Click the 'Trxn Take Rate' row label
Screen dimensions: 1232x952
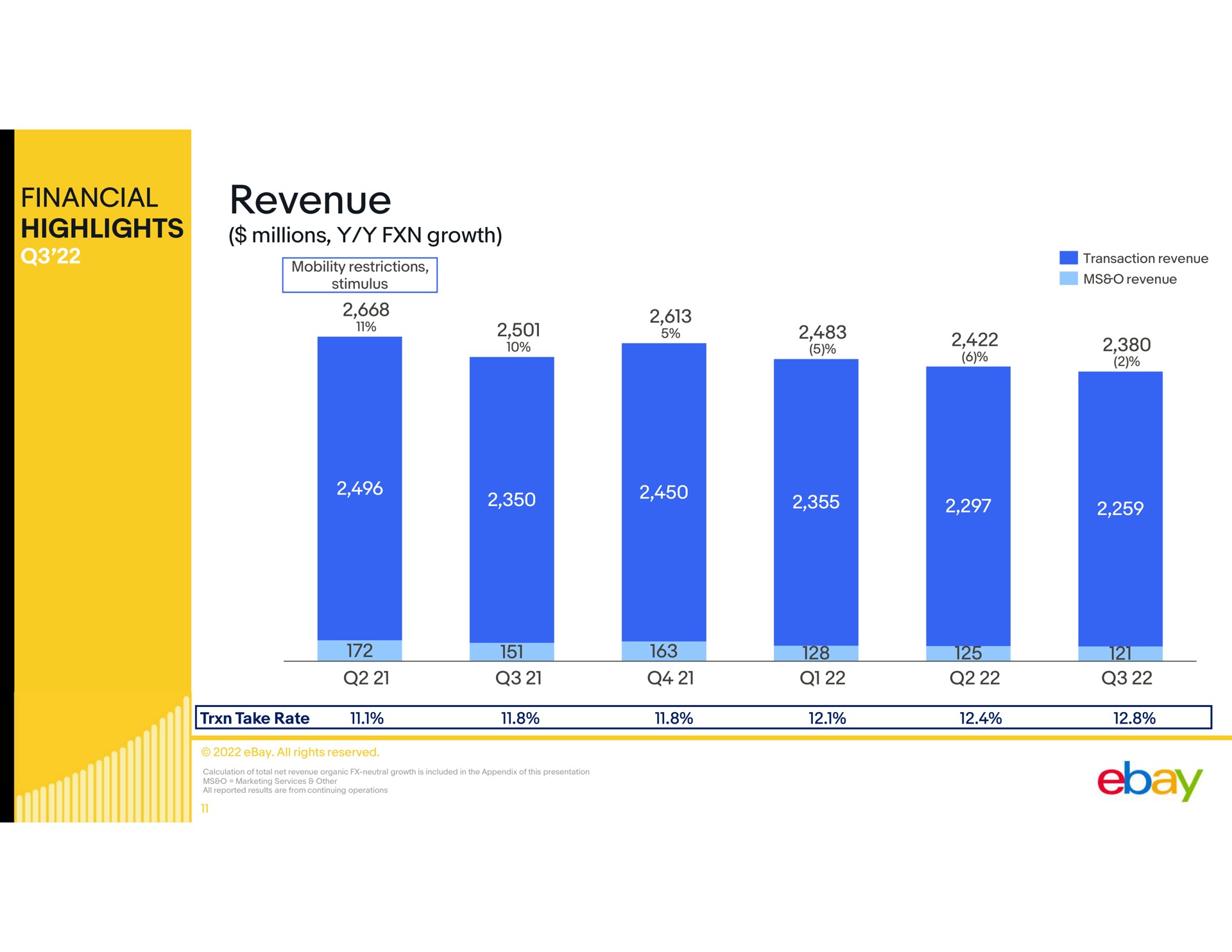click(x=255, y=718)
